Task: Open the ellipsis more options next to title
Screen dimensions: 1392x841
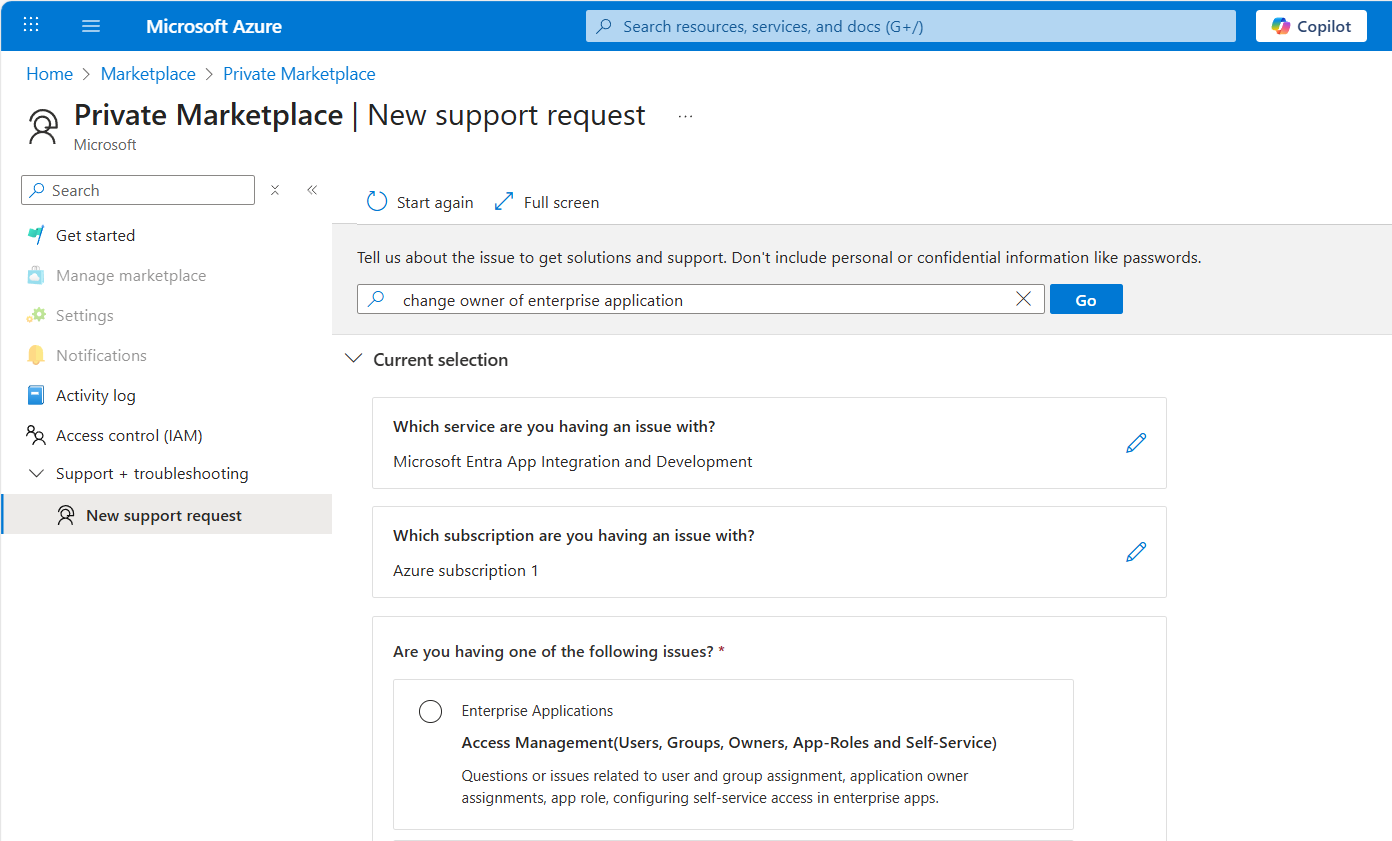Action: pos(685,116)
